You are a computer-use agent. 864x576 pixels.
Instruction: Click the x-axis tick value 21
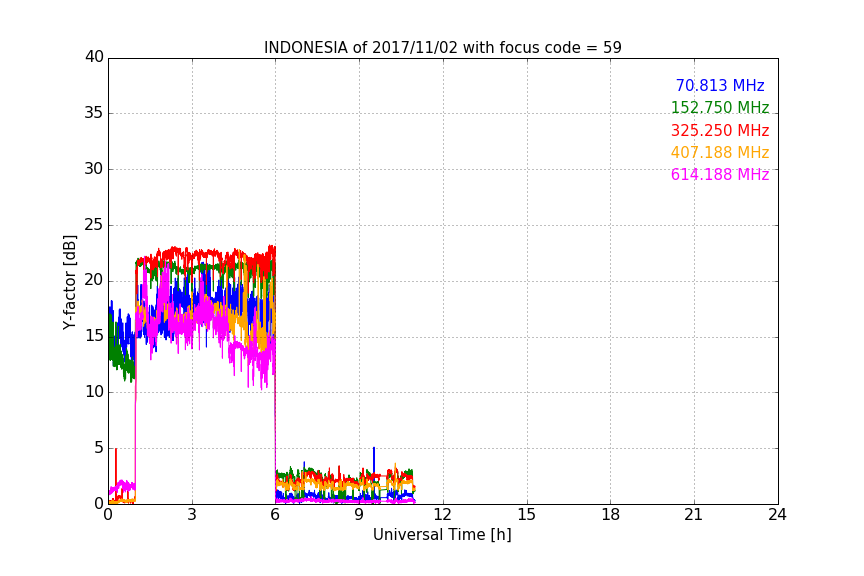pyautogui.click(x=694, y=515)
